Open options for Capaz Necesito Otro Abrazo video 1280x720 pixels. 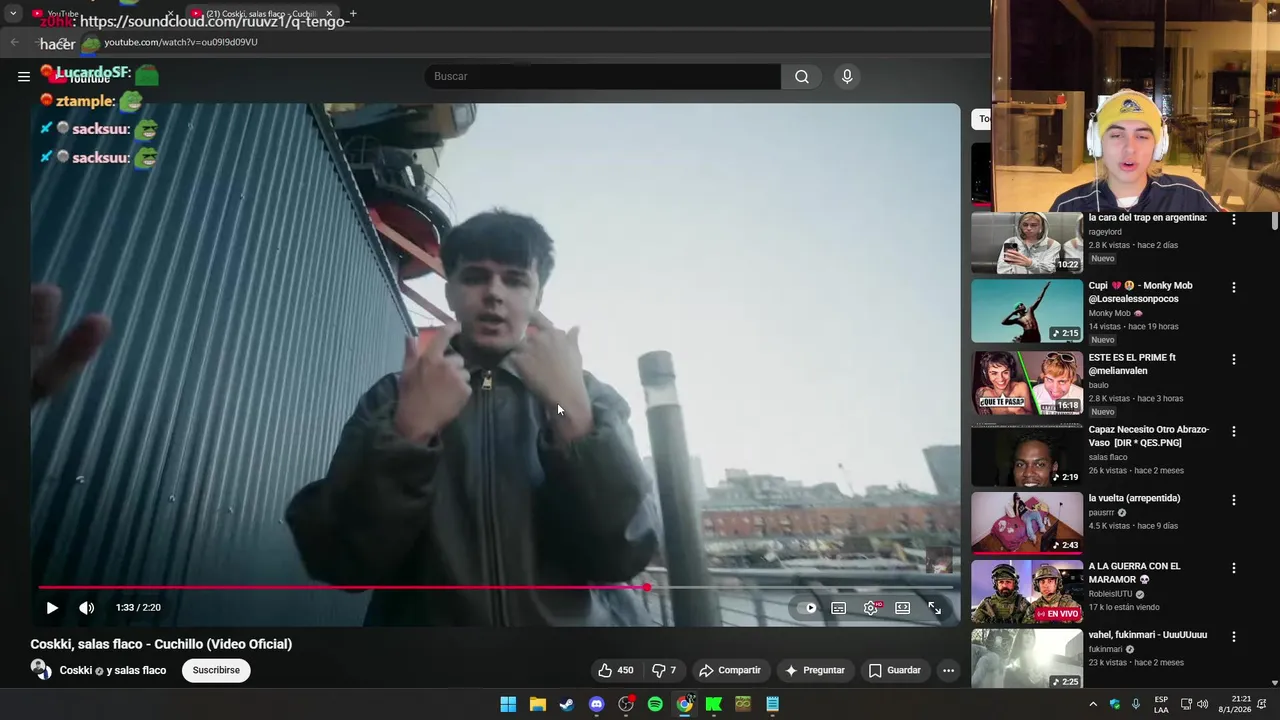tap(1233, 431)
